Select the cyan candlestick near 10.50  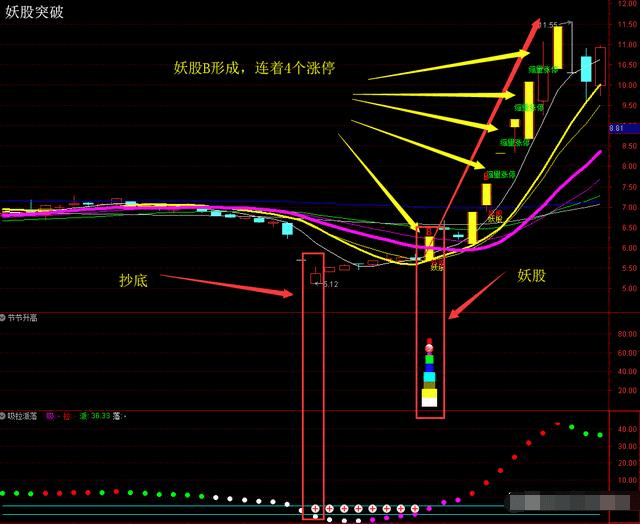tap(586, 69)
